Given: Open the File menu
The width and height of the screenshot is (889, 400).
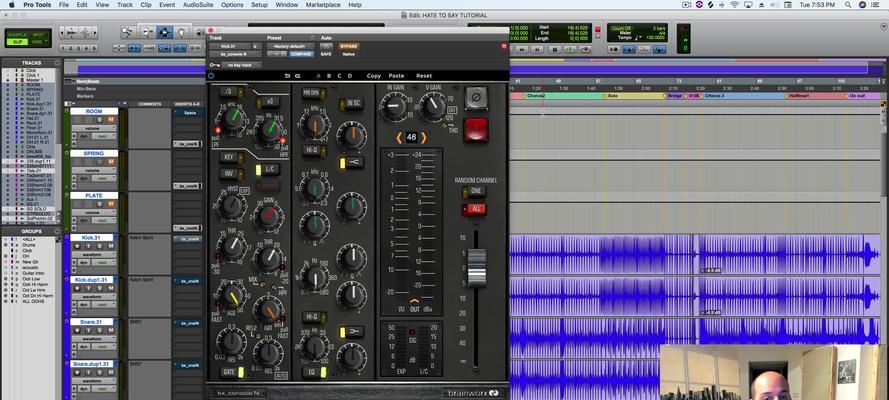Looking at the screenshot, I should tap(64, 5).
